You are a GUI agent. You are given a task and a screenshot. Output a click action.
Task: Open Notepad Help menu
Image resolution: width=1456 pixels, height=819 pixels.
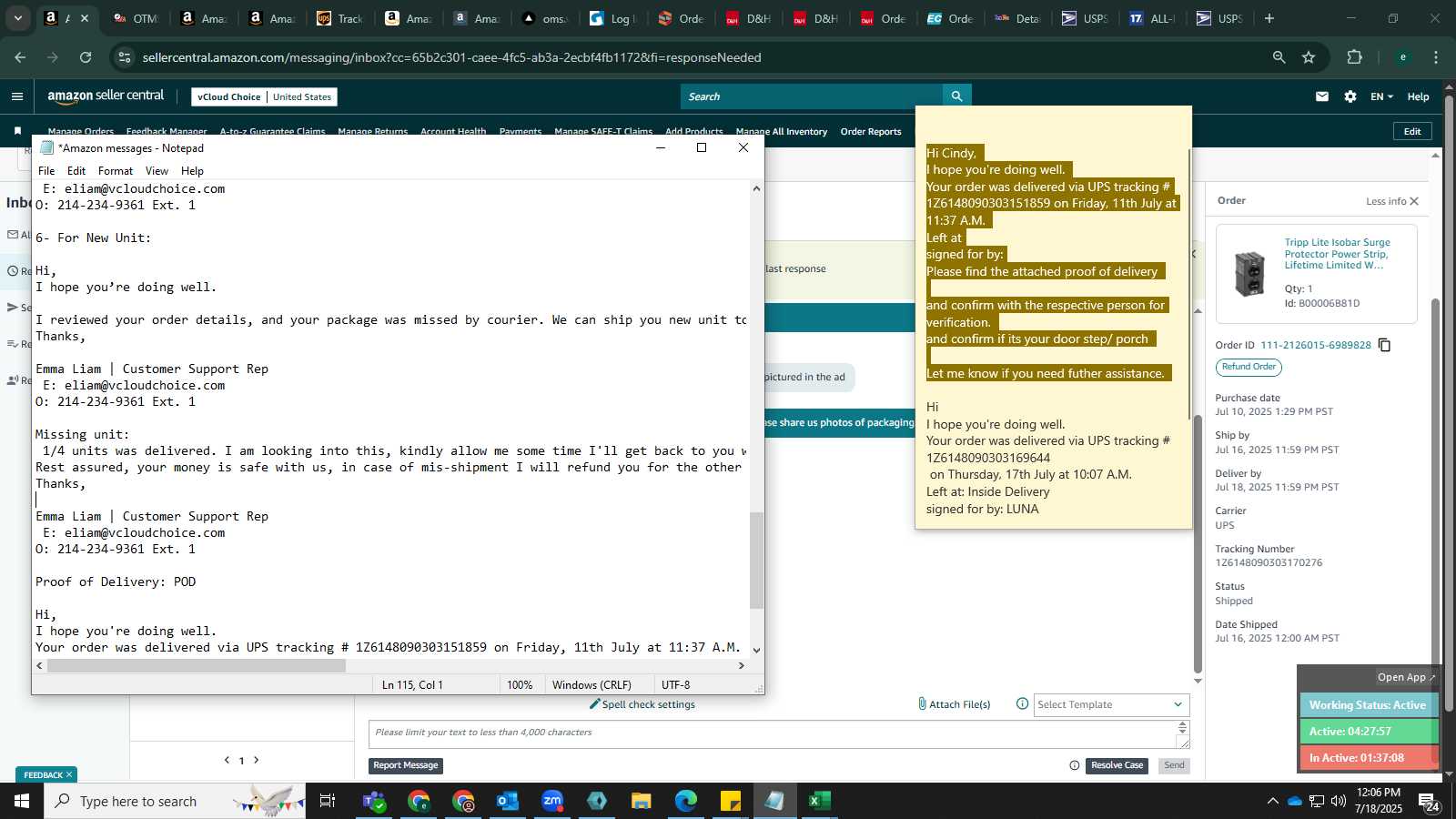click(x=192, y=171)
